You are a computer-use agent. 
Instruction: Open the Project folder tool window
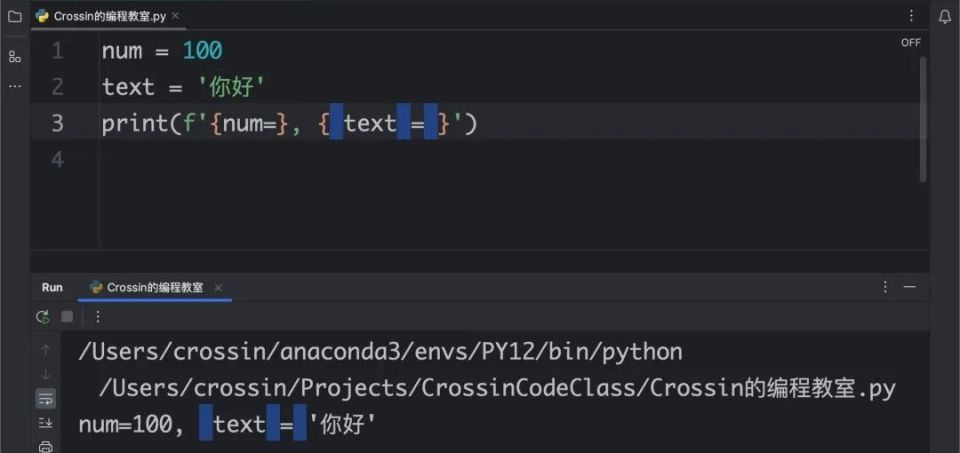tap(15, 17)
